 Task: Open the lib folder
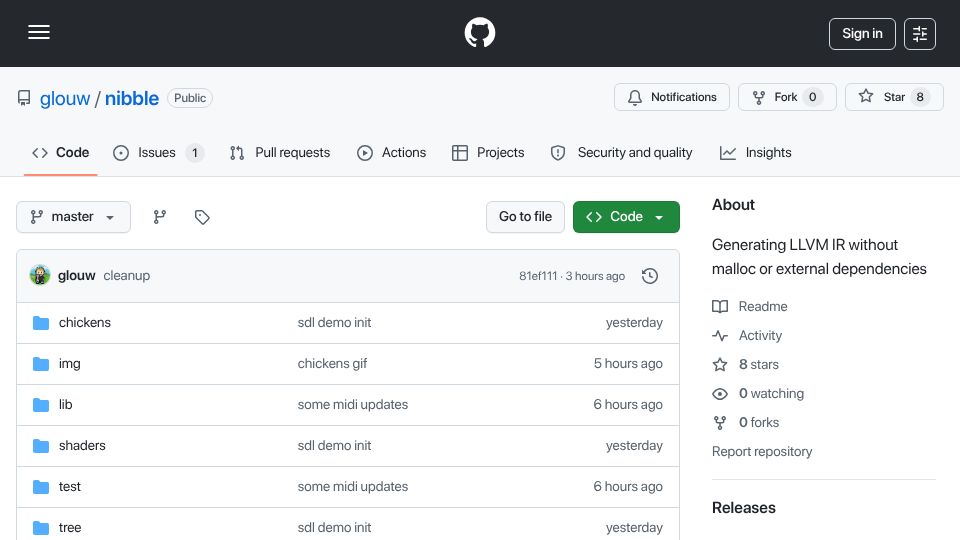click(x=66, y=405)
